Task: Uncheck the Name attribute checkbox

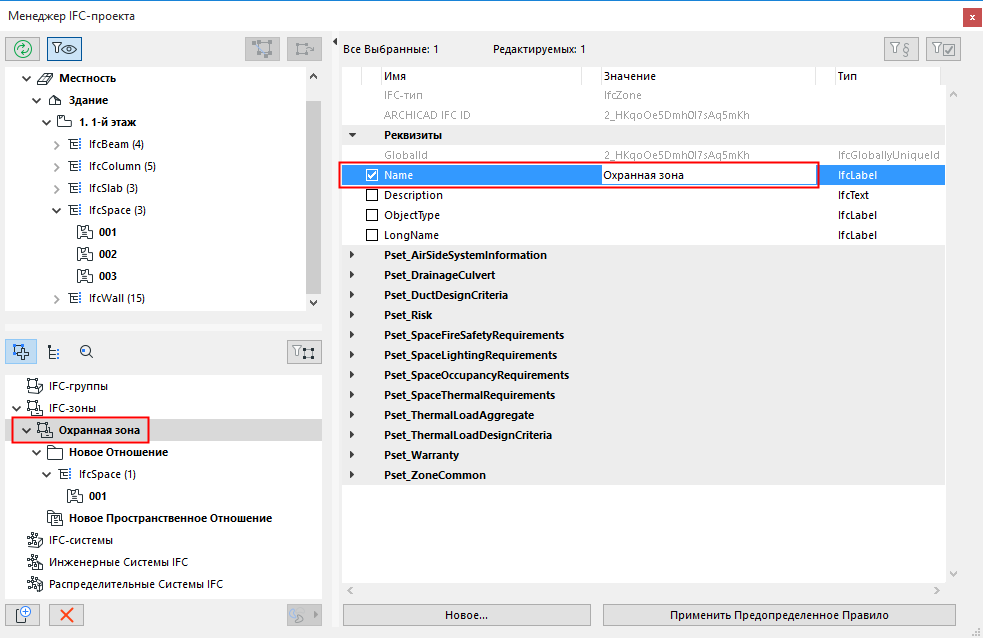Action: [x=372, y=174]
